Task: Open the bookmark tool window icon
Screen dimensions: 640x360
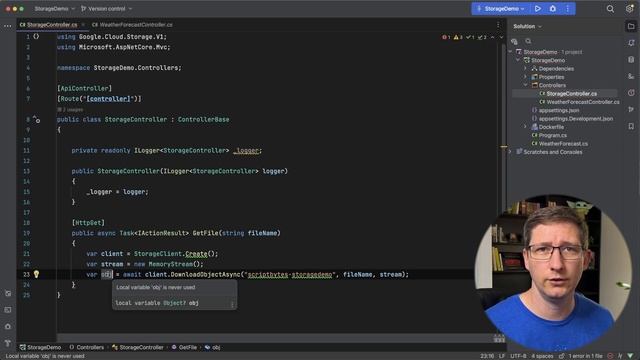Action: coord(631,126)
